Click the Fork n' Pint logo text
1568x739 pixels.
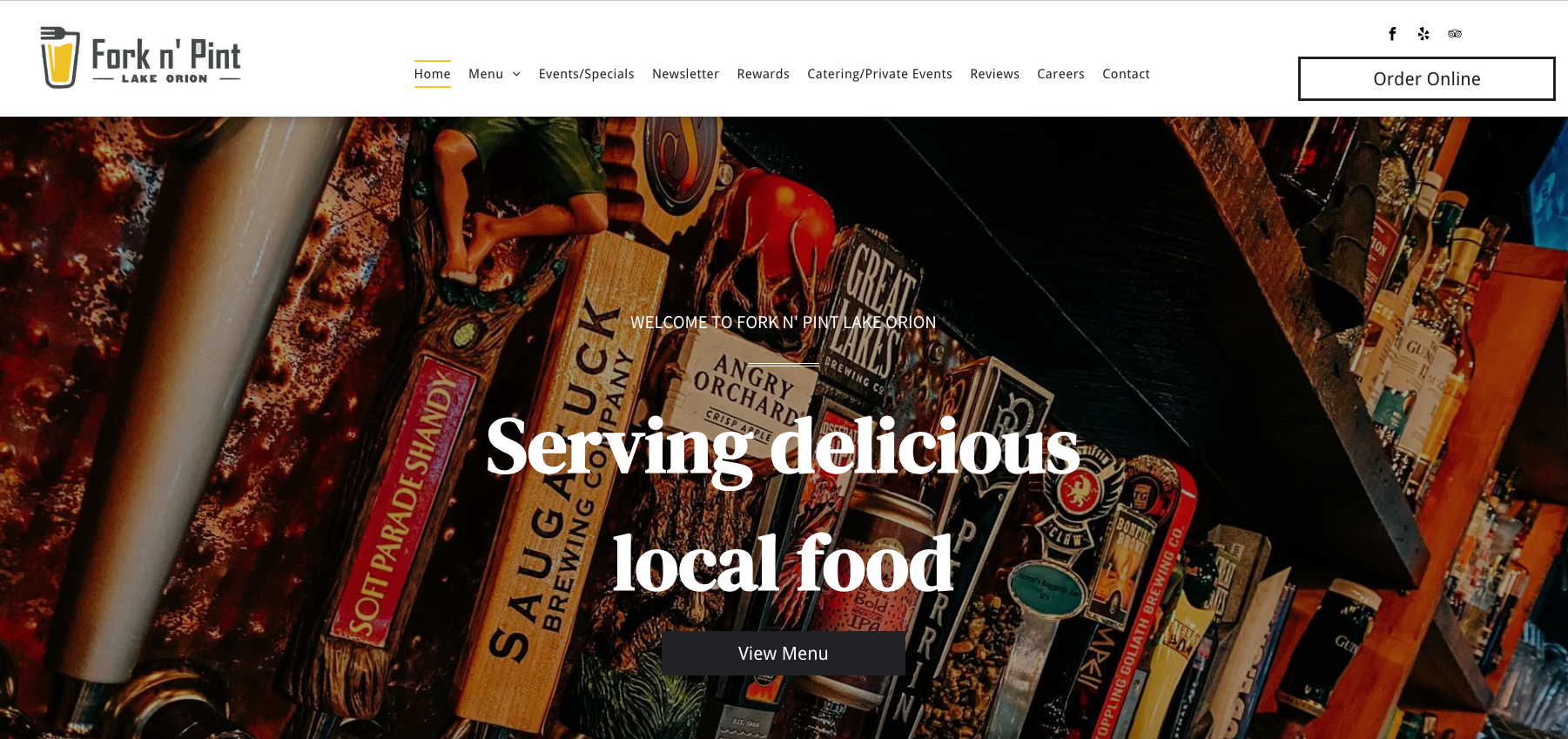pos(166,60)
